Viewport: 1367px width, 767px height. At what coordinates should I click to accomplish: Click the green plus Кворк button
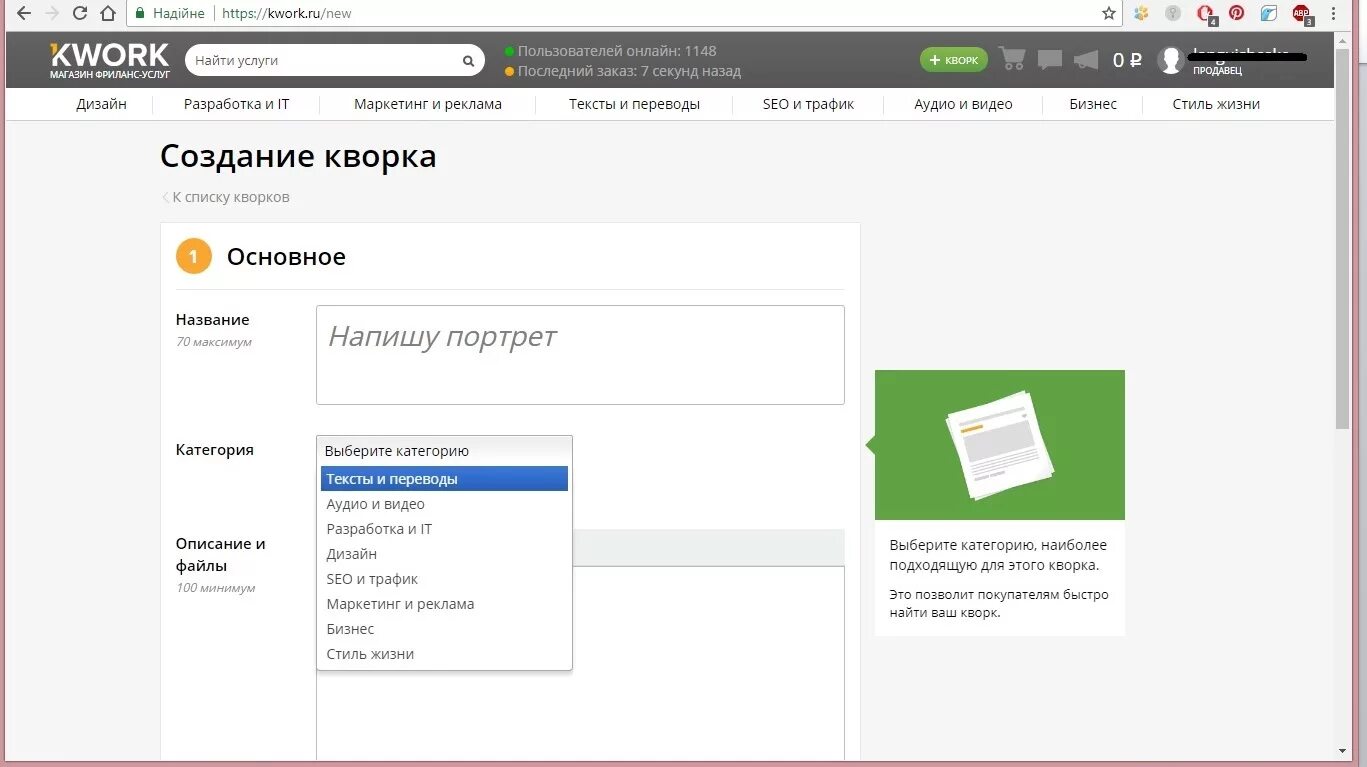point(953,60)
